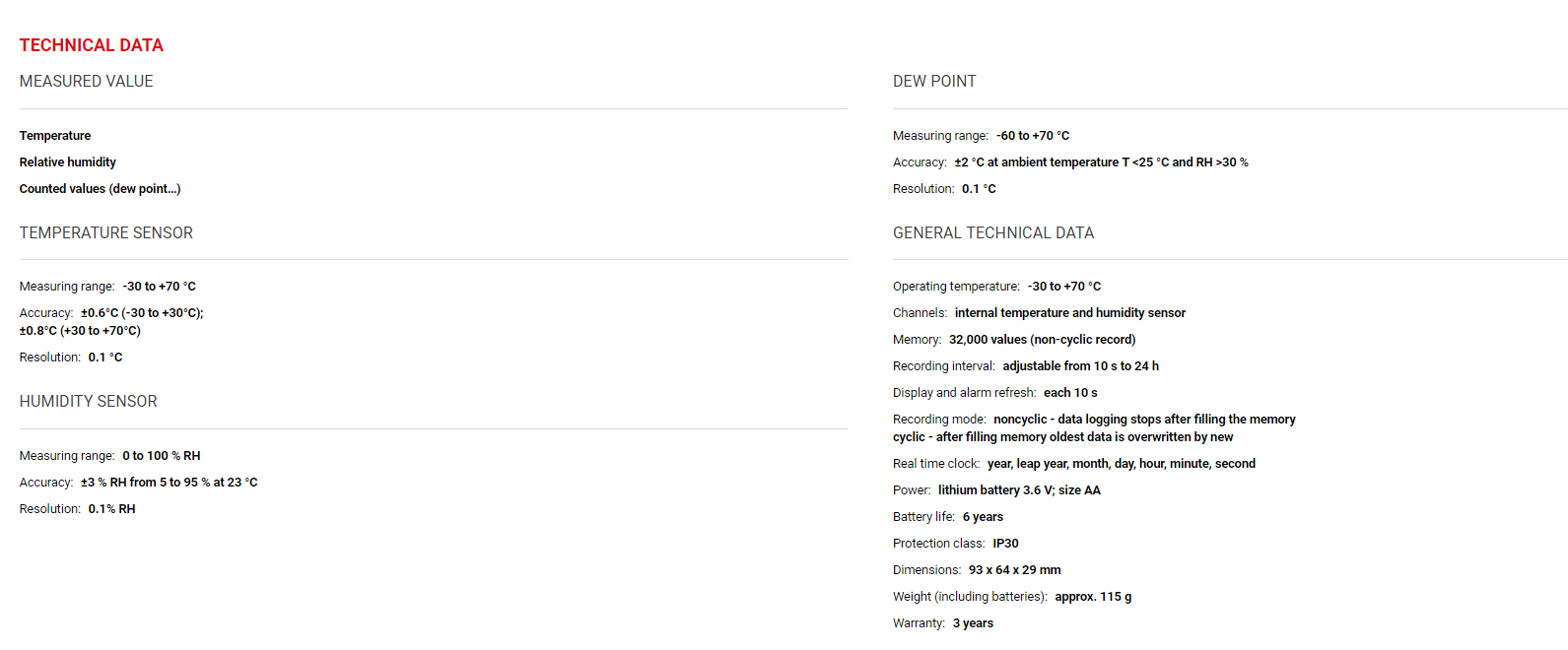The width and height of the screenshot is (1568, 650).
Task: Click the lithium battery 3.6 V power text
Action: pos(1019,490)
